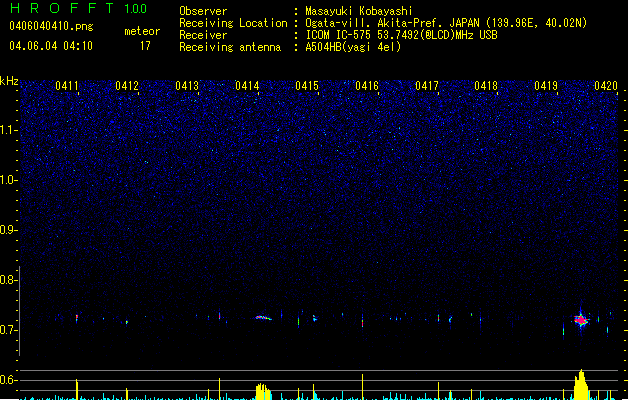Viewport: 629px width, 400px height.
Task: Click the version number 1.00
Action: pyautogui.click(x=135, y=9)
